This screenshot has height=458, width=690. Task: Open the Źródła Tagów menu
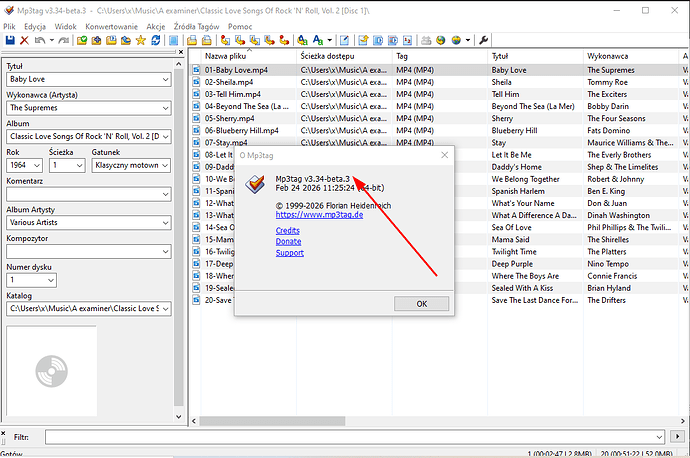click(196, 26)
